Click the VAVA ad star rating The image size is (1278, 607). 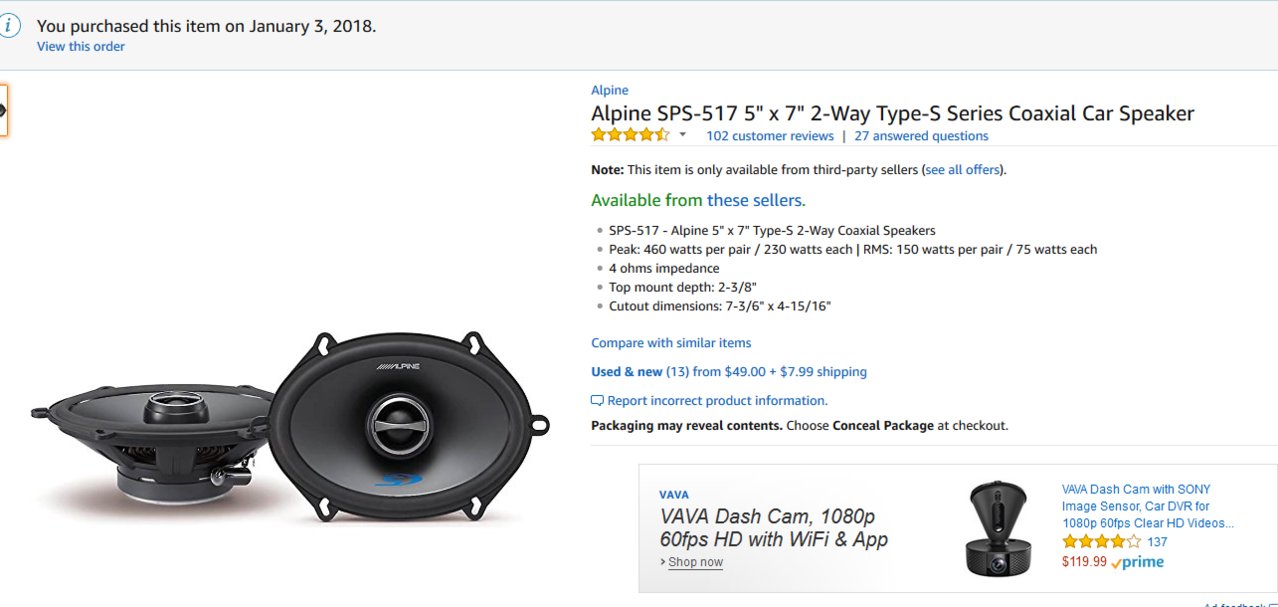pyautogui.click(x=1100, y=542)
